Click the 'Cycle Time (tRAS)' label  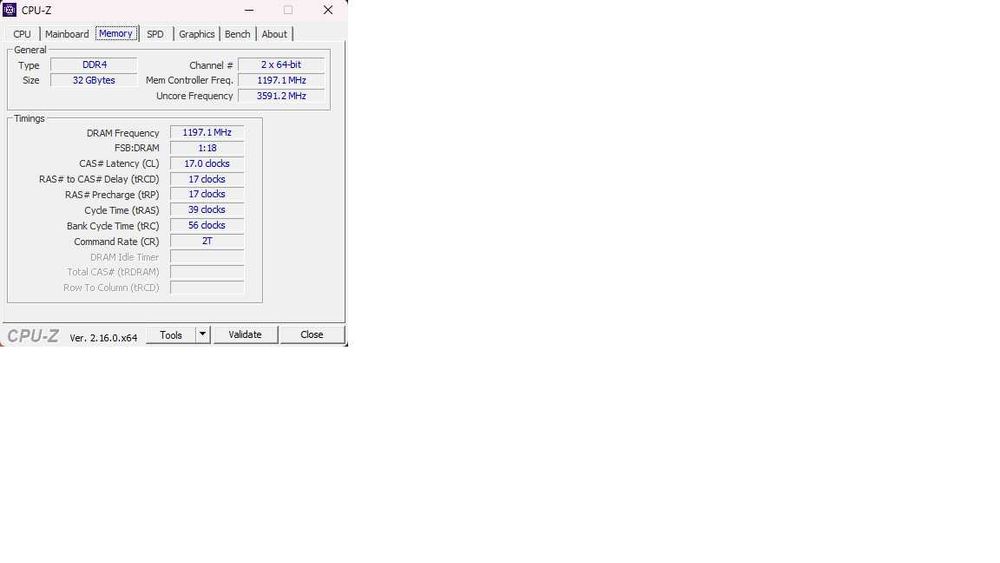click(122, 210)
